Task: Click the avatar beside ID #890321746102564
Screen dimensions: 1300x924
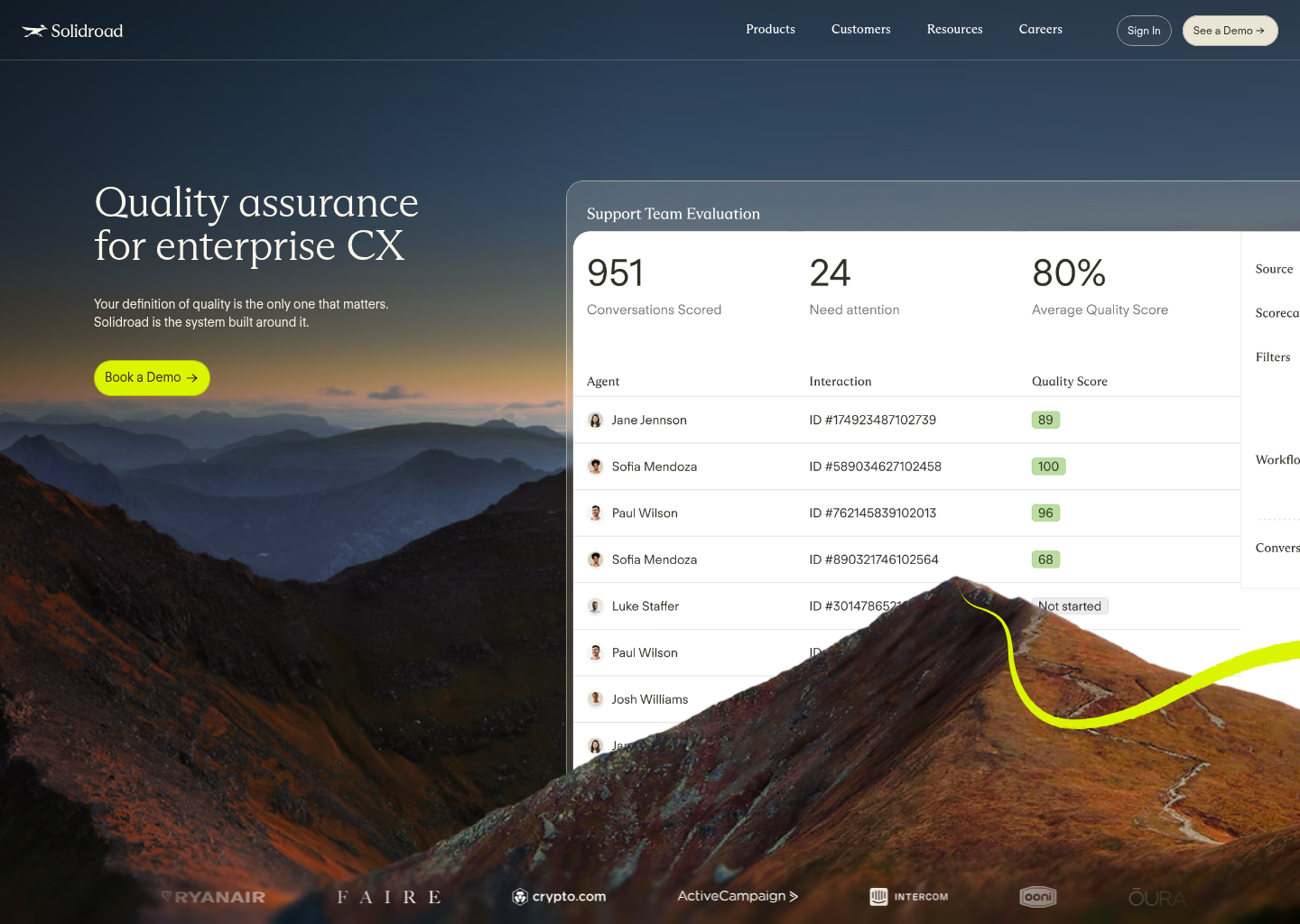Action: tap(596, 559)
